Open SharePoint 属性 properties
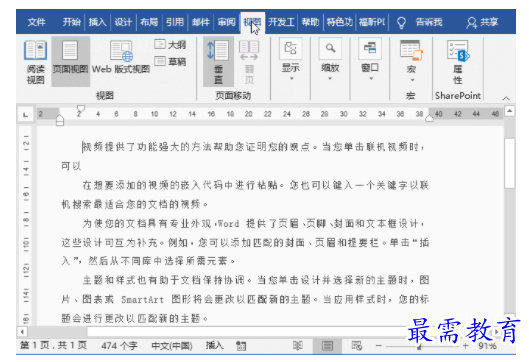Screen dimensions: 529x362 [457, 62]
